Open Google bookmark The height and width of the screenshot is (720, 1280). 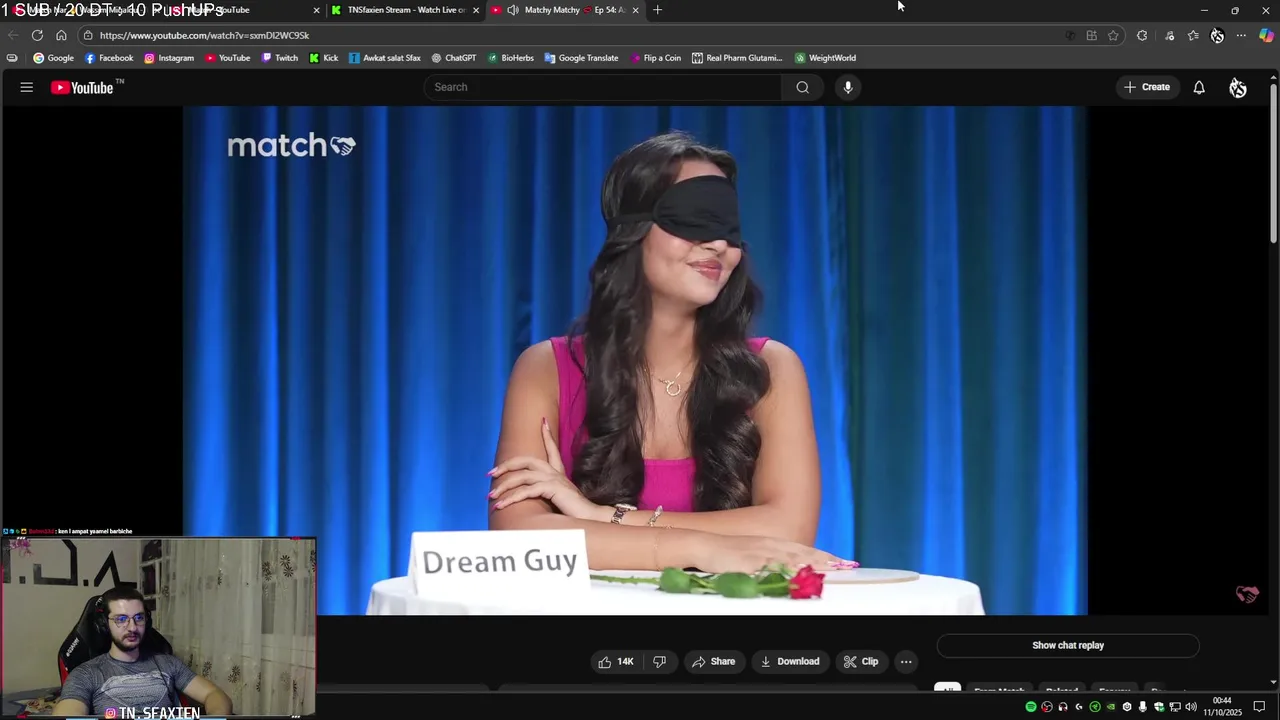[x=53, y=58]
